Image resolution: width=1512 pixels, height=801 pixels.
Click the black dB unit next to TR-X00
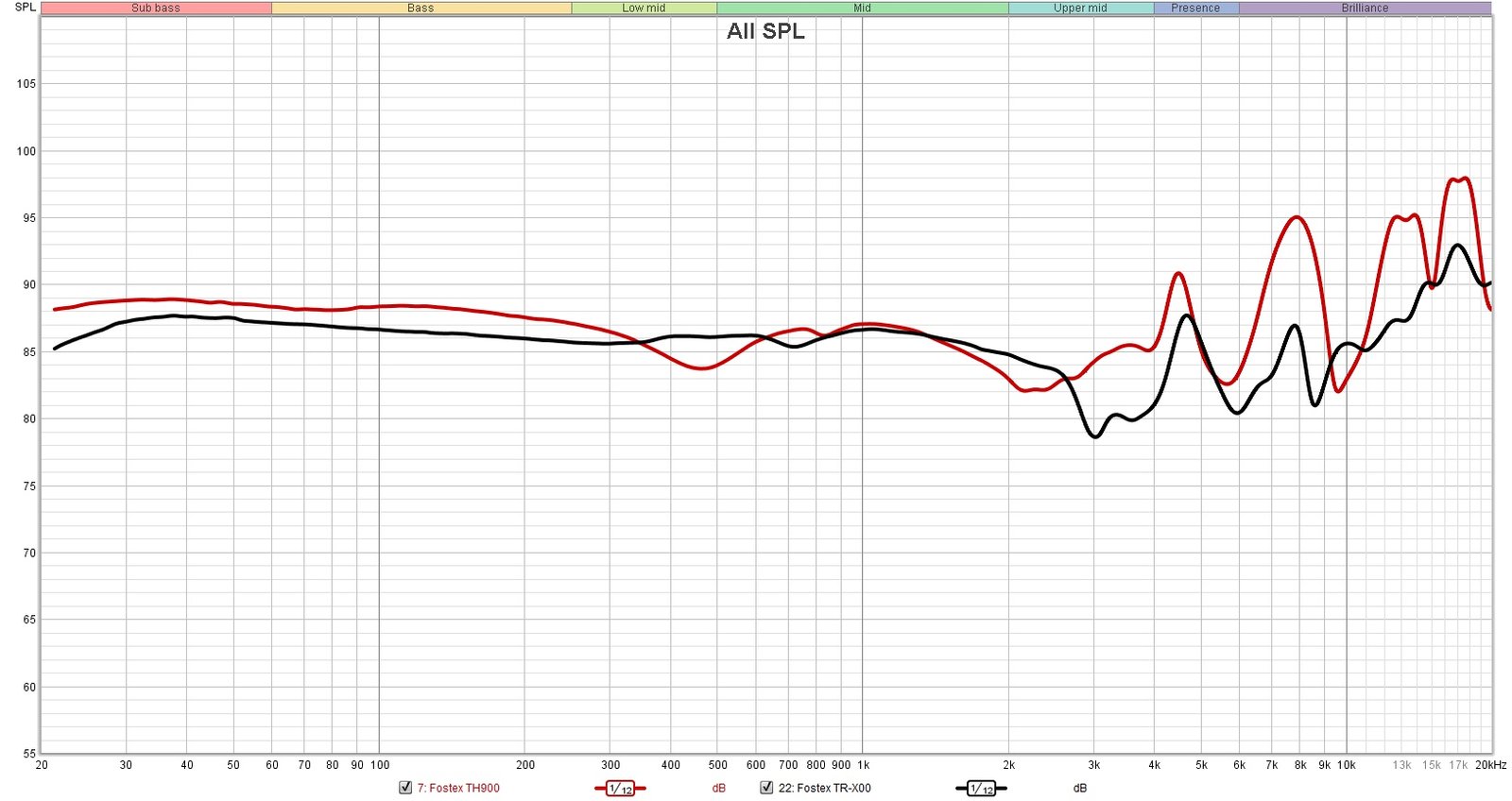(x=1080, y=788)
